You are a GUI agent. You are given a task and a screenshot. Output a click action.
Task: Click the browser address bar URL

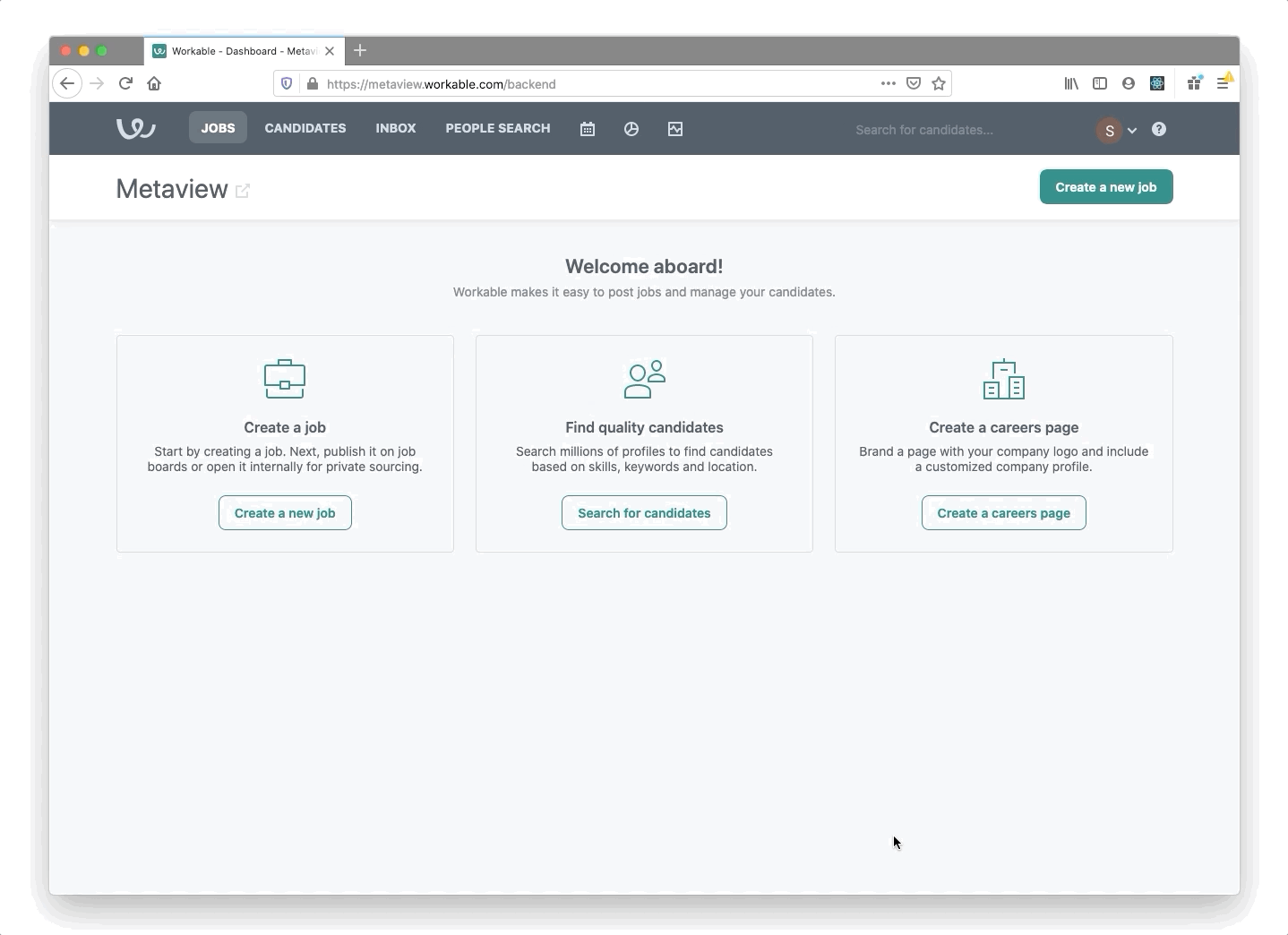point(442,84)
